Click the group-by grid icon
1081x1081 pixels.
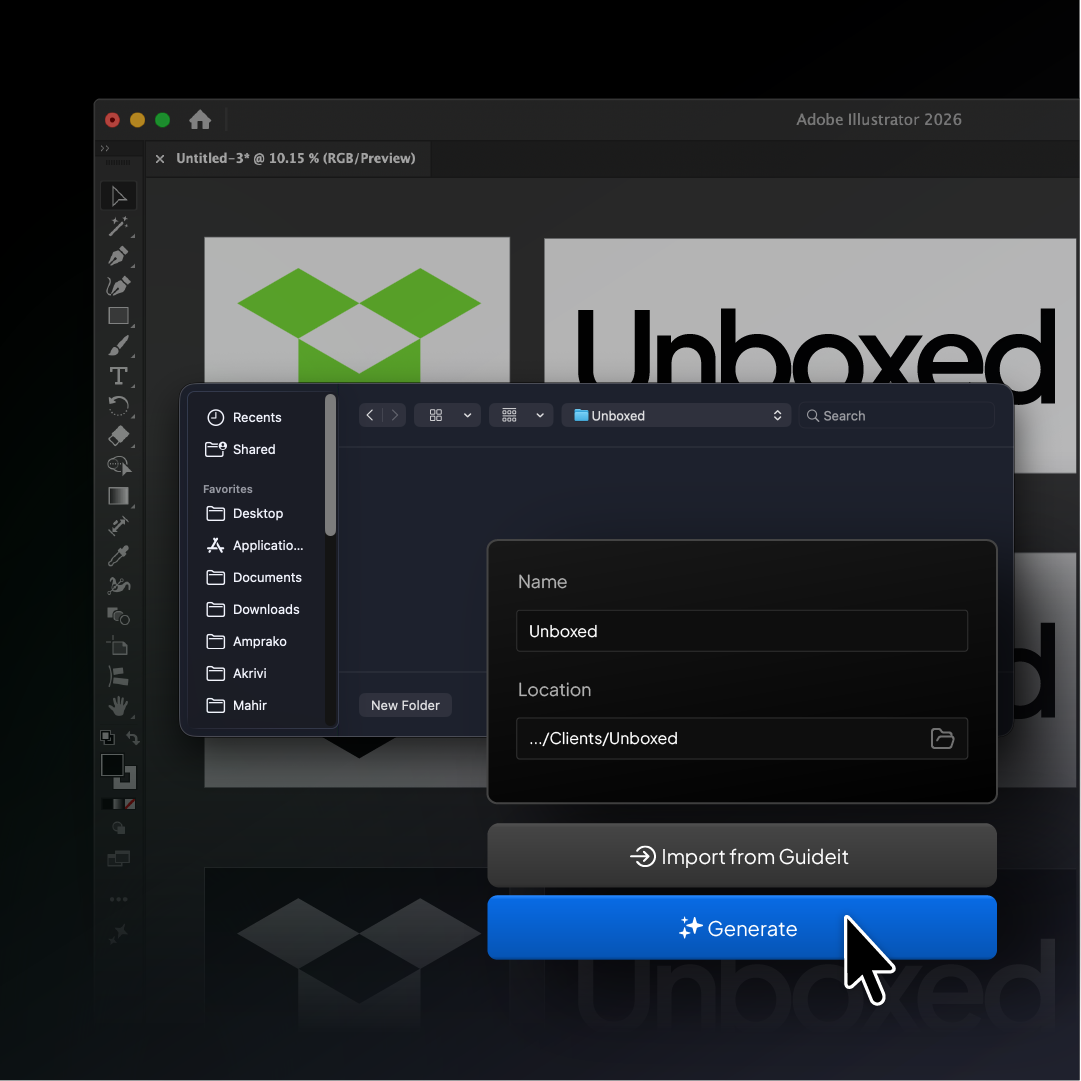[x=509, y=415]
